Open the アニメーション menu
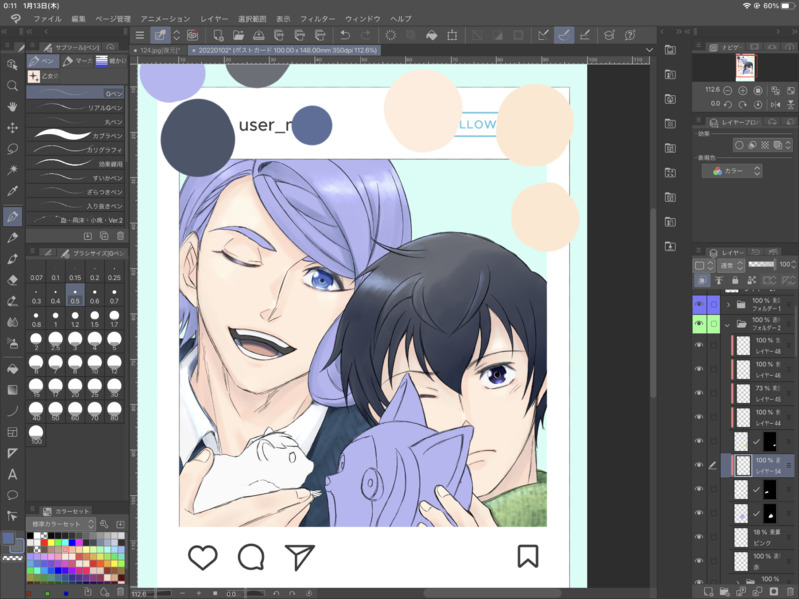 pos(165,19)
